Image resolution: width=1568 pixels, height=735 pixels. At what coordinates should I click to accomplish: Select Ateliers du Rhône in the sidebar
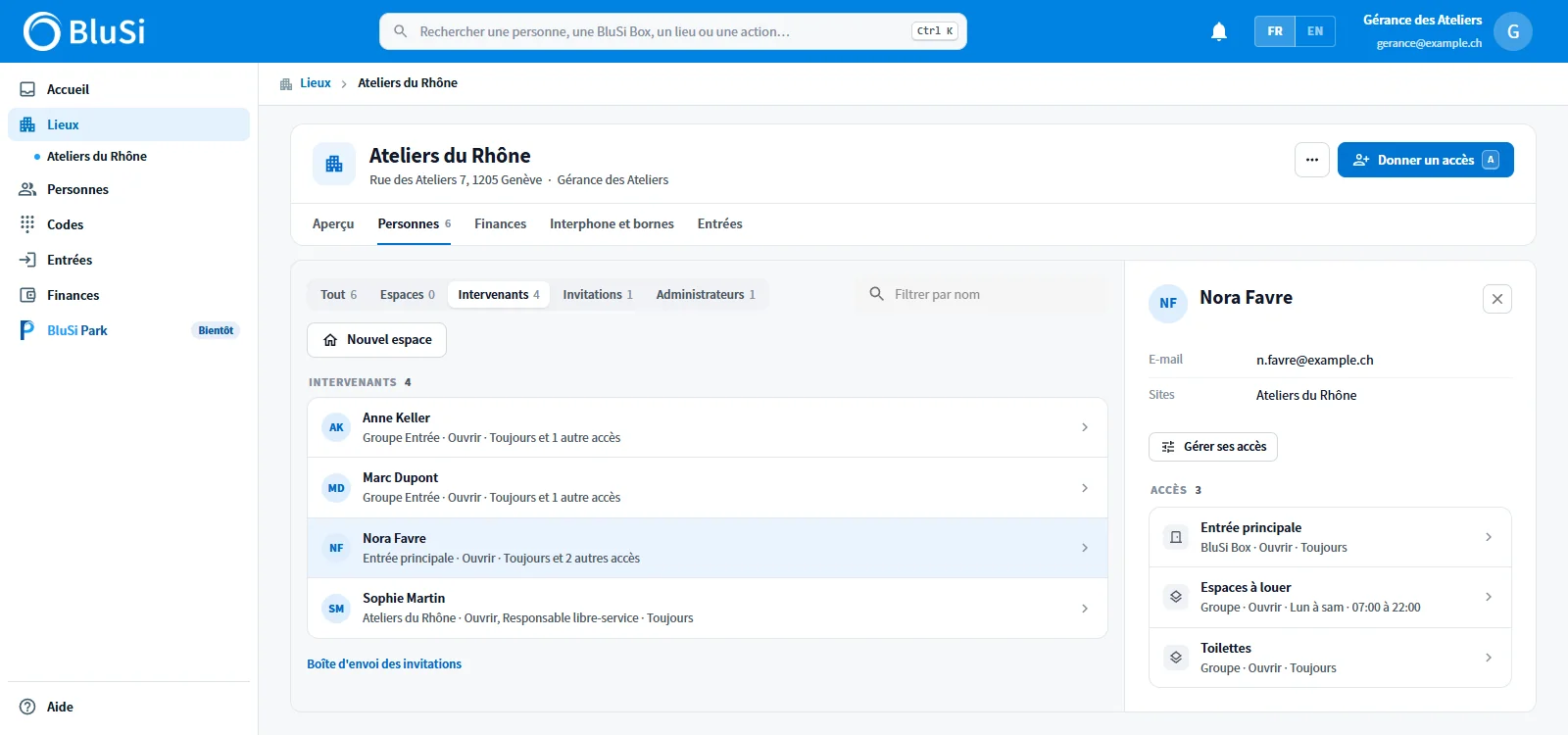[97, 157]
